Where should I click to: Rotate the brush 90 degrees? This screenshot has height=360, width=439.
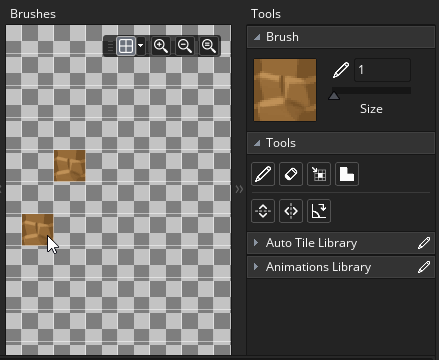319,211
